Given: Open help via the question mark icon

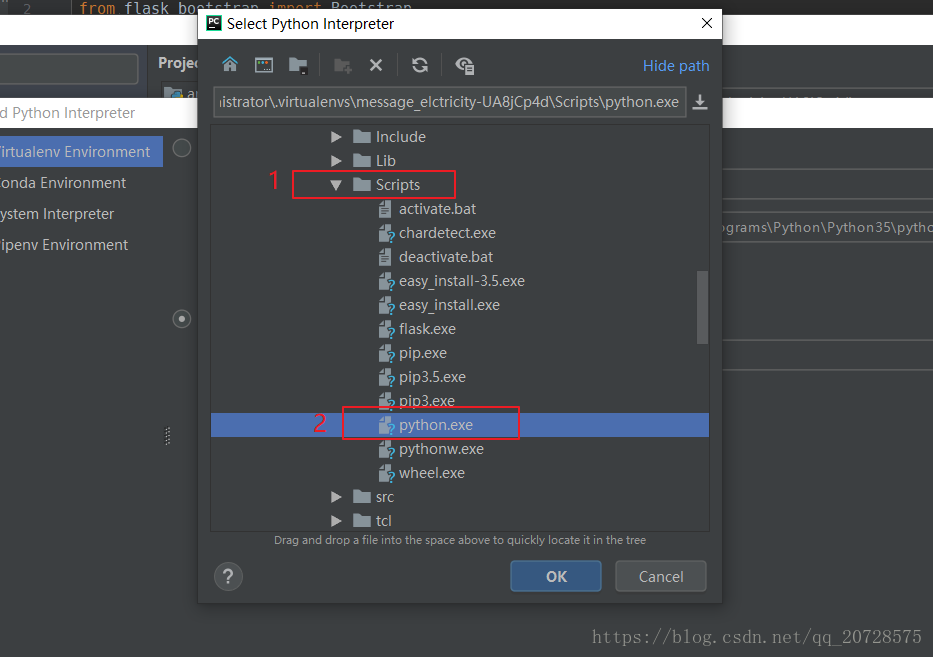Looking at the screenshot, I should pos(227,576).
